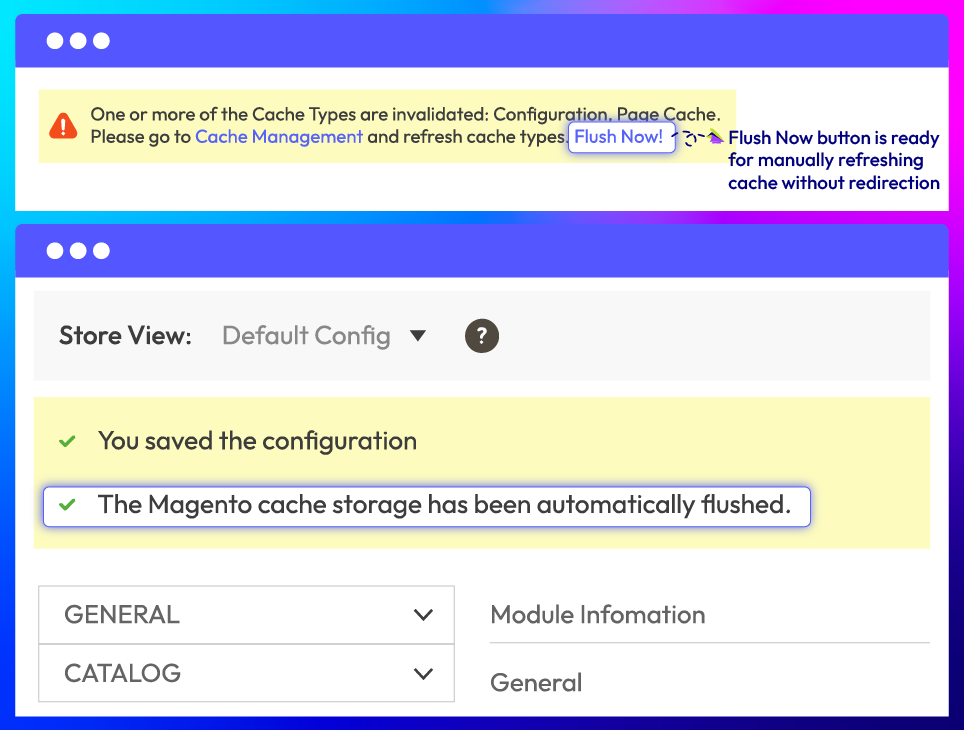The width and height of the screenshot is (964, 730).
Task: Click the "You saved the configuration" message
Action: coord(257,441)
